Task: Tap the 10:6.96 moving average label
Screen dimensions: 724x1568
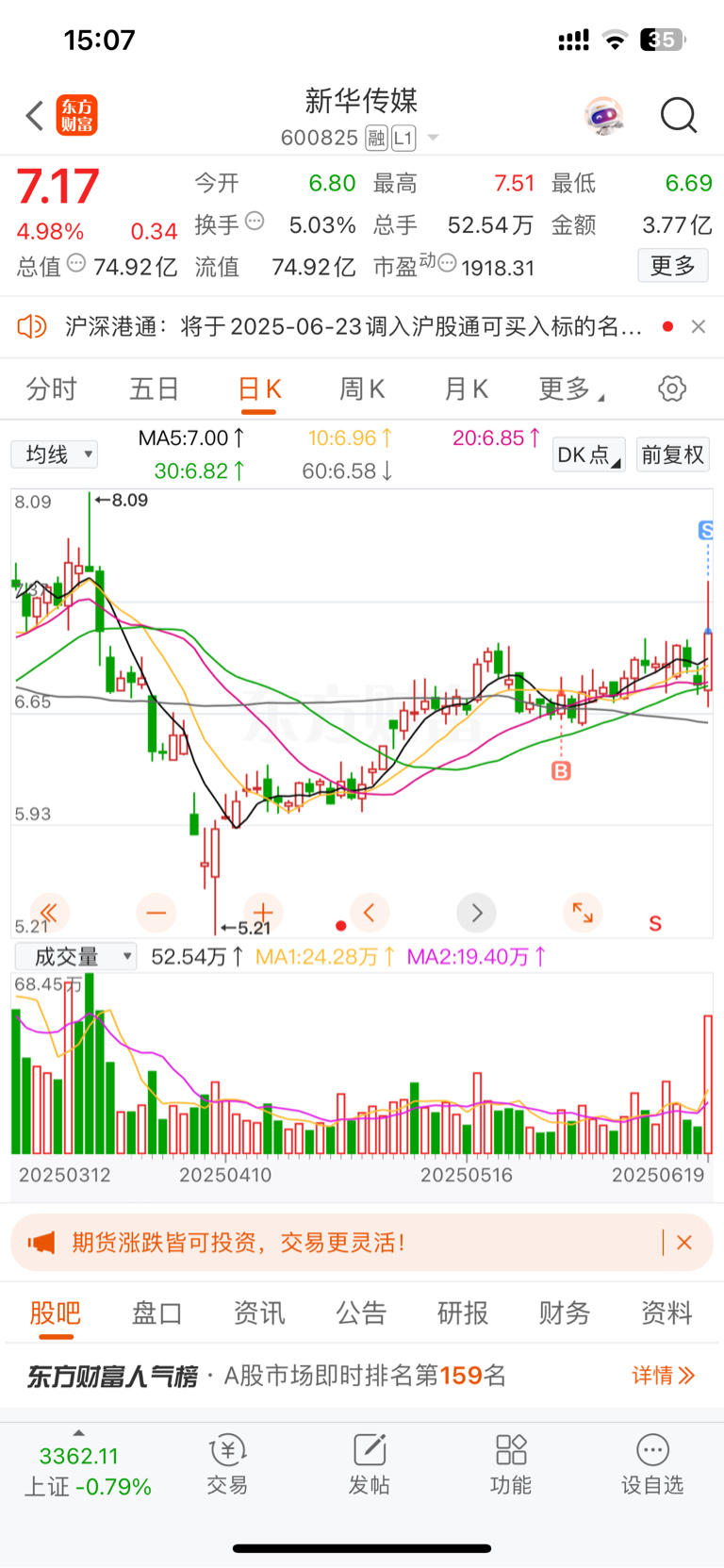Action: [350, 438]
